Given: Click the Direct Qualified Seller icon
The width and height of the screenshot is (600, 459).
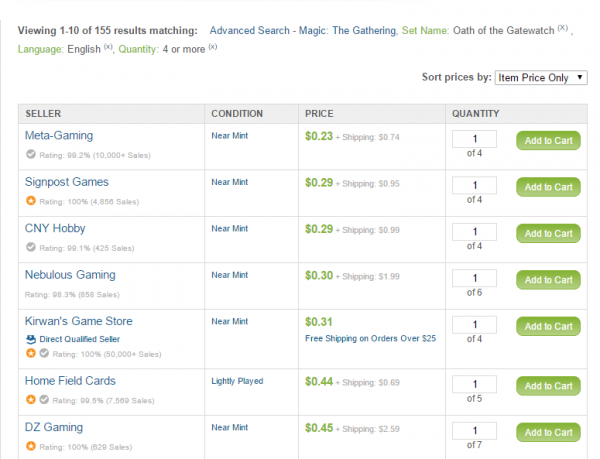Looking at the screenshot, I should point(31,340).
